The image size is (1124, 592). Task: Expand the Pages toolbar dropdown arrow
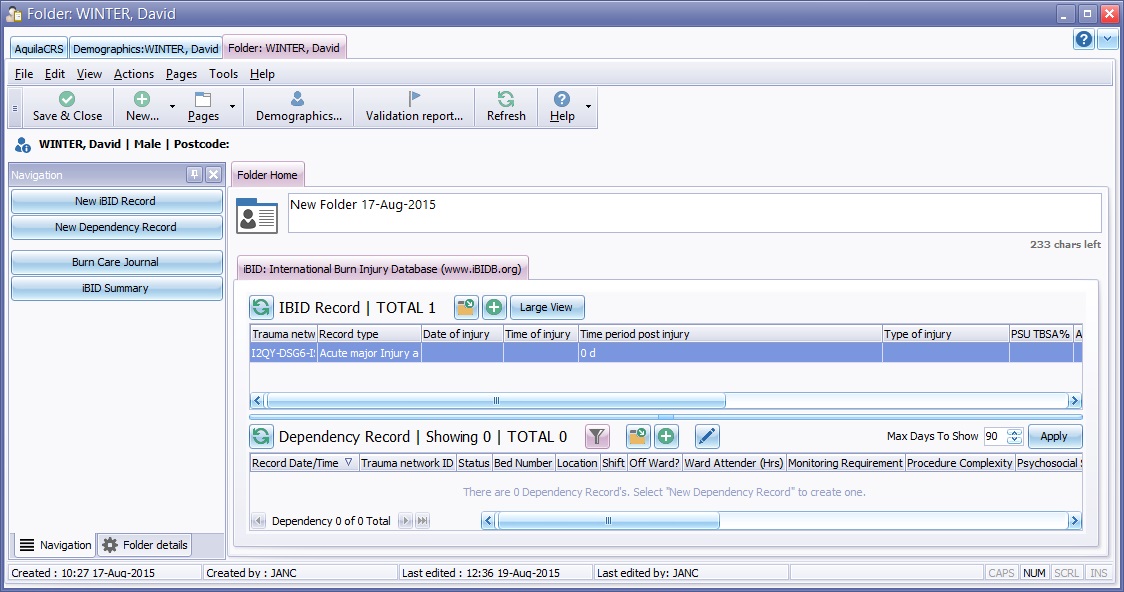[x=233, y=107]
